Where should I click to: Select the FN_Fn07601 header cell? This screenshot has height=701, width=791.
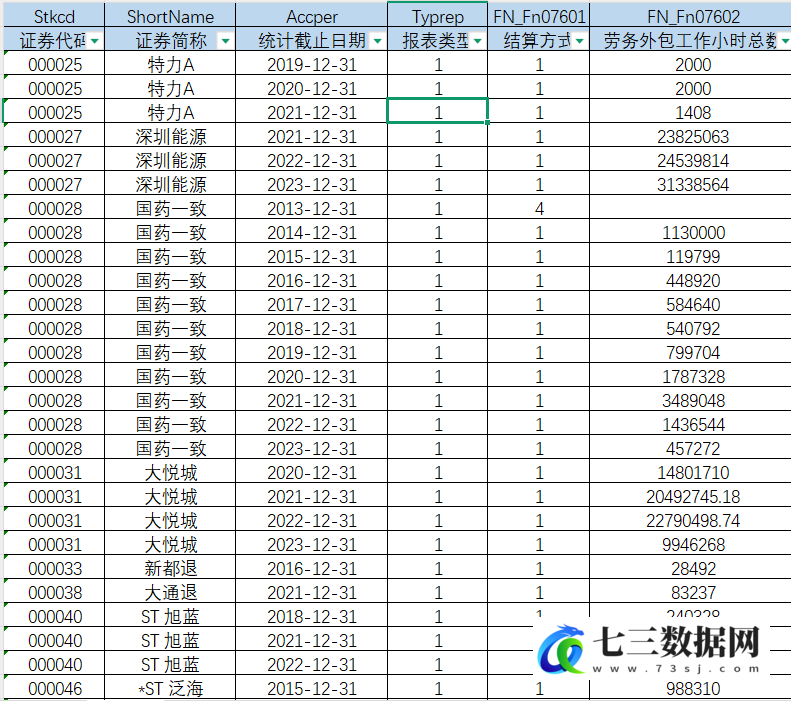[x=538, y=17]
